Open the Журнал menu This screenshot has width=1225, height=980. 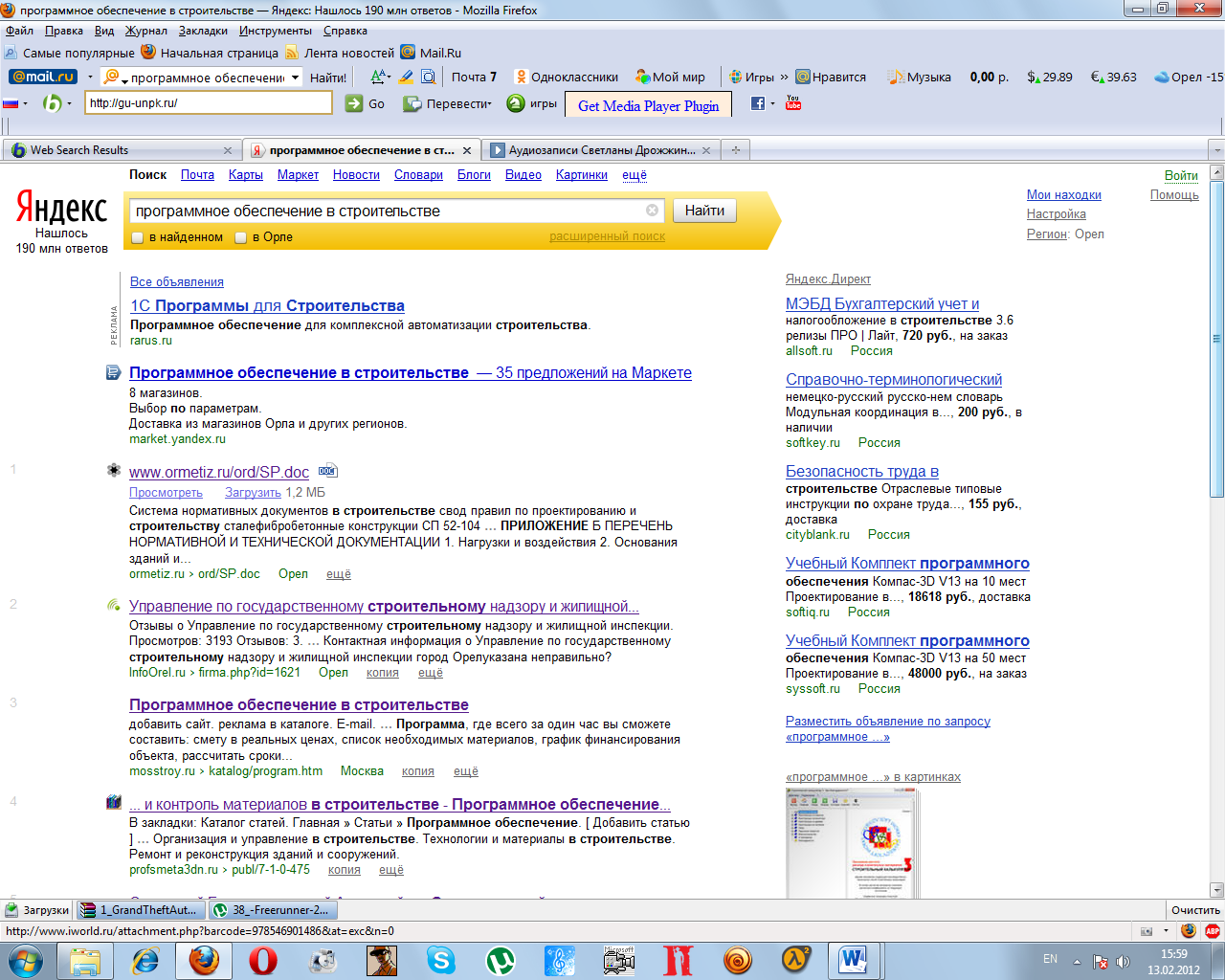click(146, 31)
